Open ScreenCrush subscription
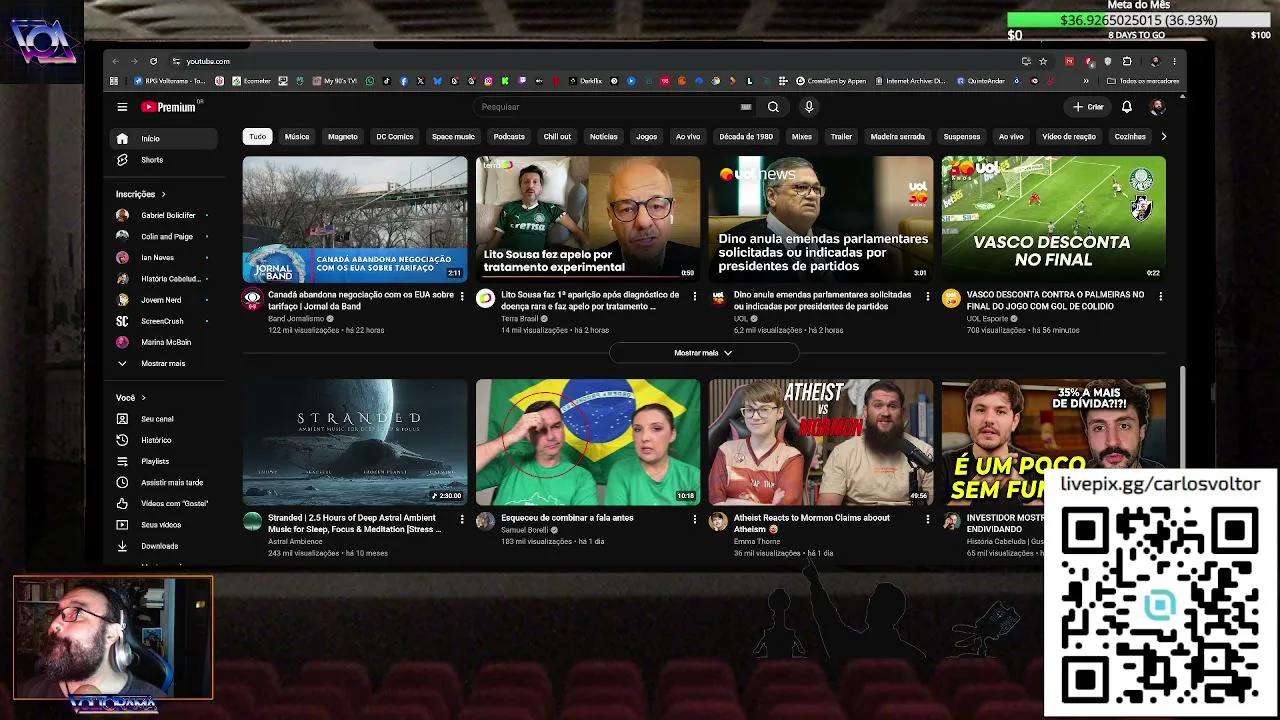Screen dimensions: 1280x720 point(163,321)
